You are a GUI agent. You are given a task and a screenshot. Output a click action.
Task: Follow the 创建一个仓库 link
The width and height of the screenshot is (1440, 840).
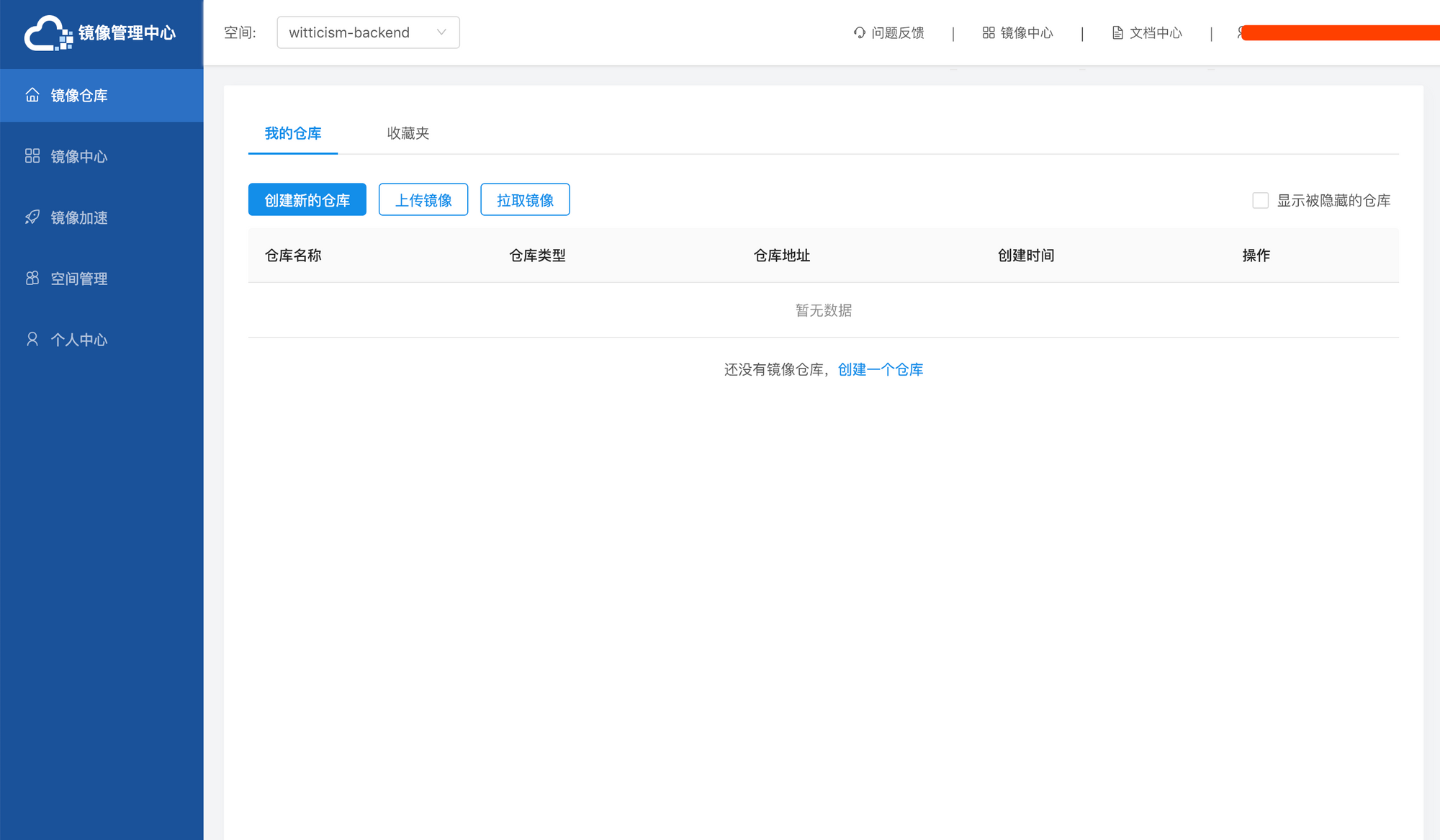pyautogui.click(x=880, y=369)
